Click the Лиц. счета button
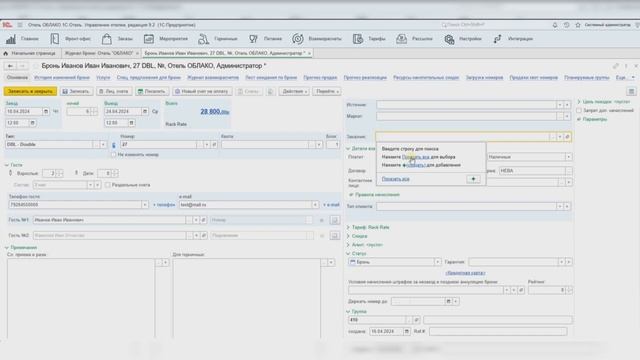The image size is (640, 360). click(x=114, y=91)
